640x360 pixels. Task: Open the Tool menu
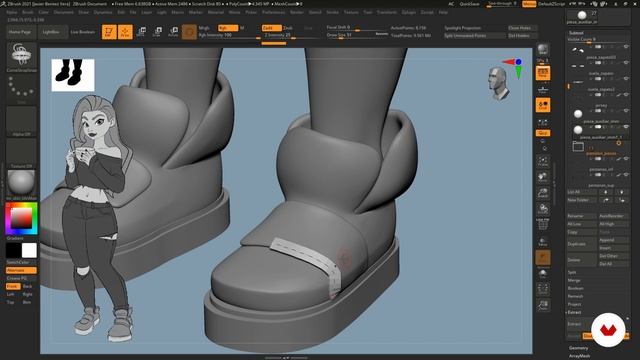pyautogui.click(x=368, y=12)
